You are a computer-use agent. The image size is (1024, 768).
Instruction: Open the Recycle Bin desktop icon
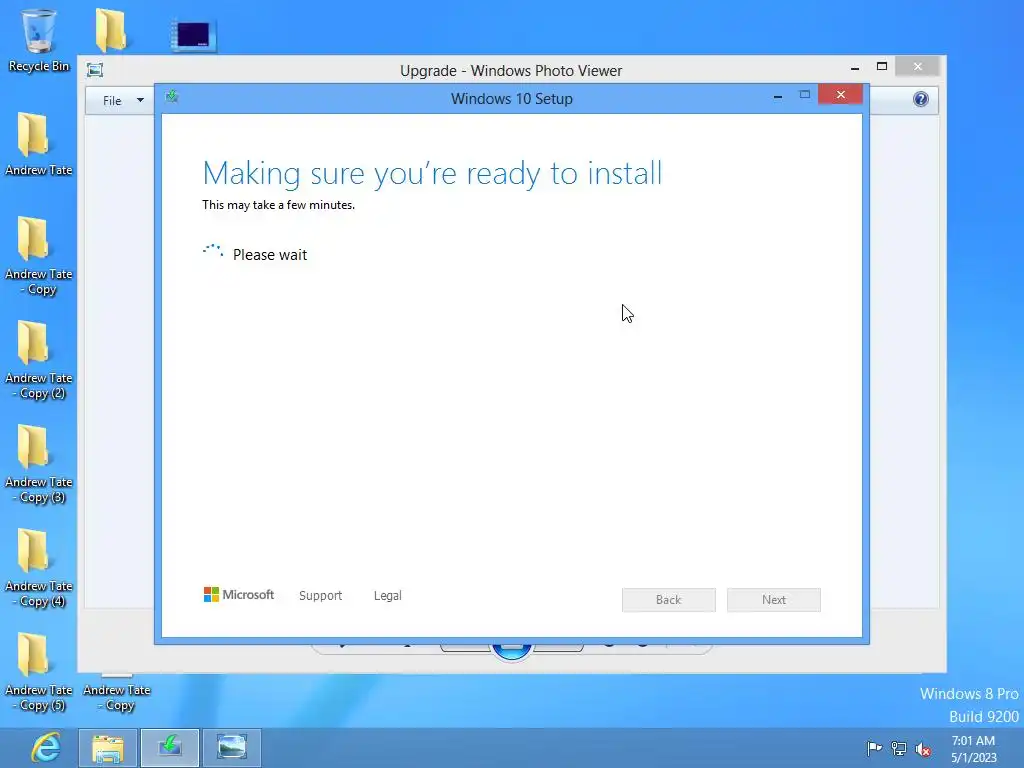coord(39,40)
